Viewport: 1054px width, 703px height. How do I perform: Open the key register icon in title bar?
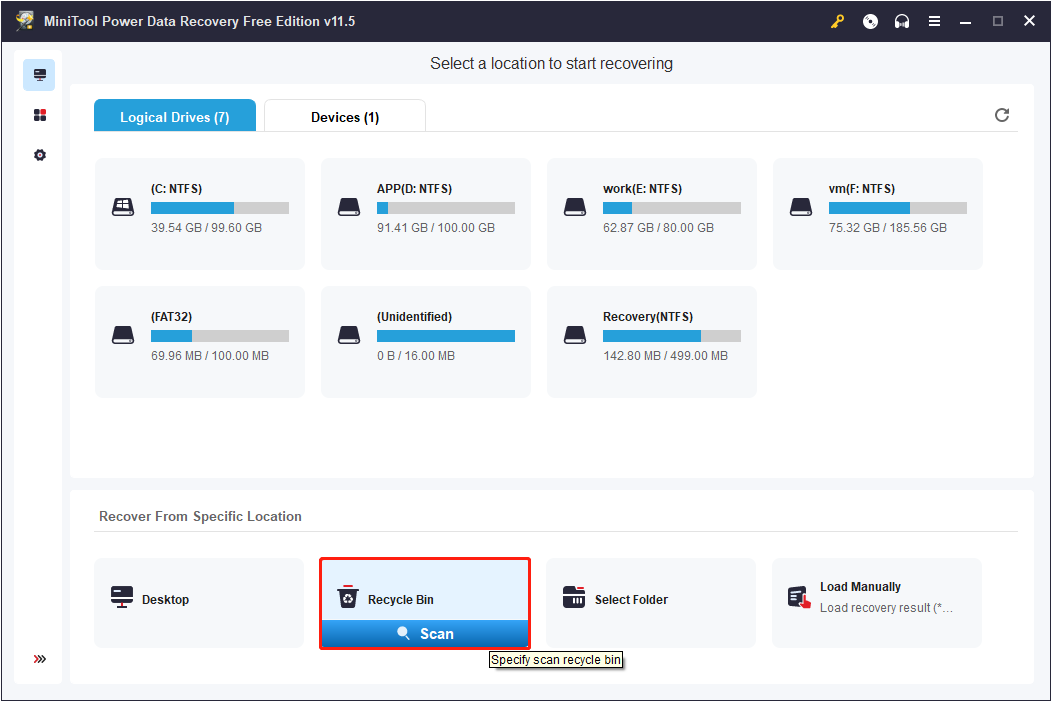coord(837,22)
